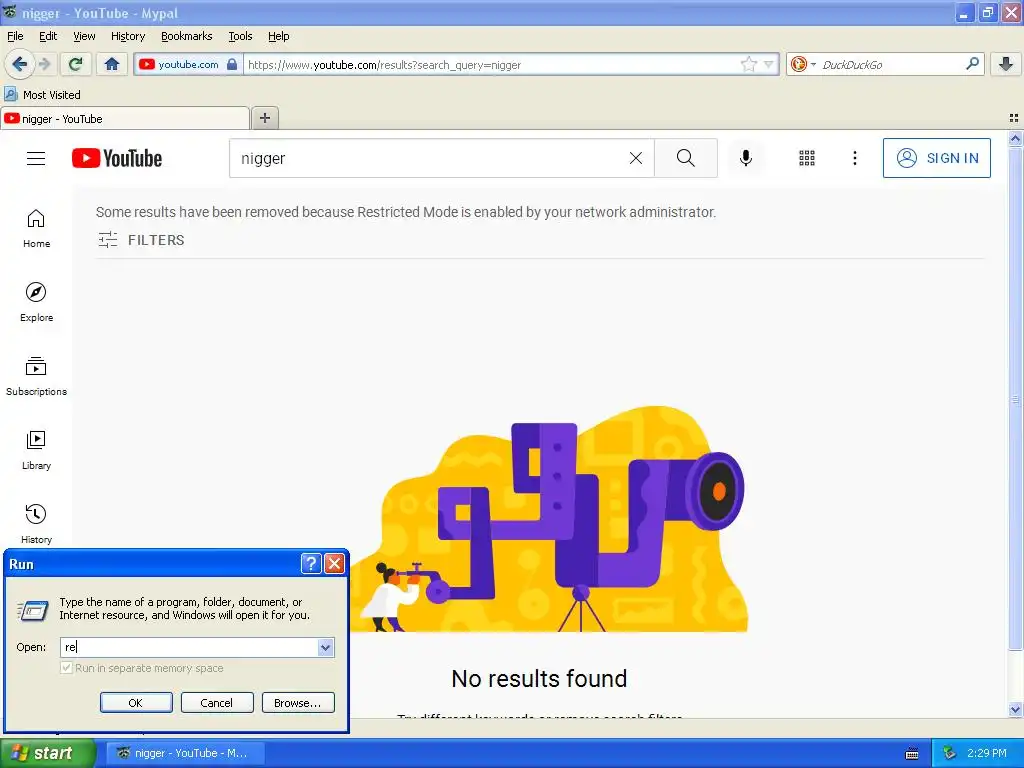Click the page scrollbar up arrow

(x=1015, y=138)
